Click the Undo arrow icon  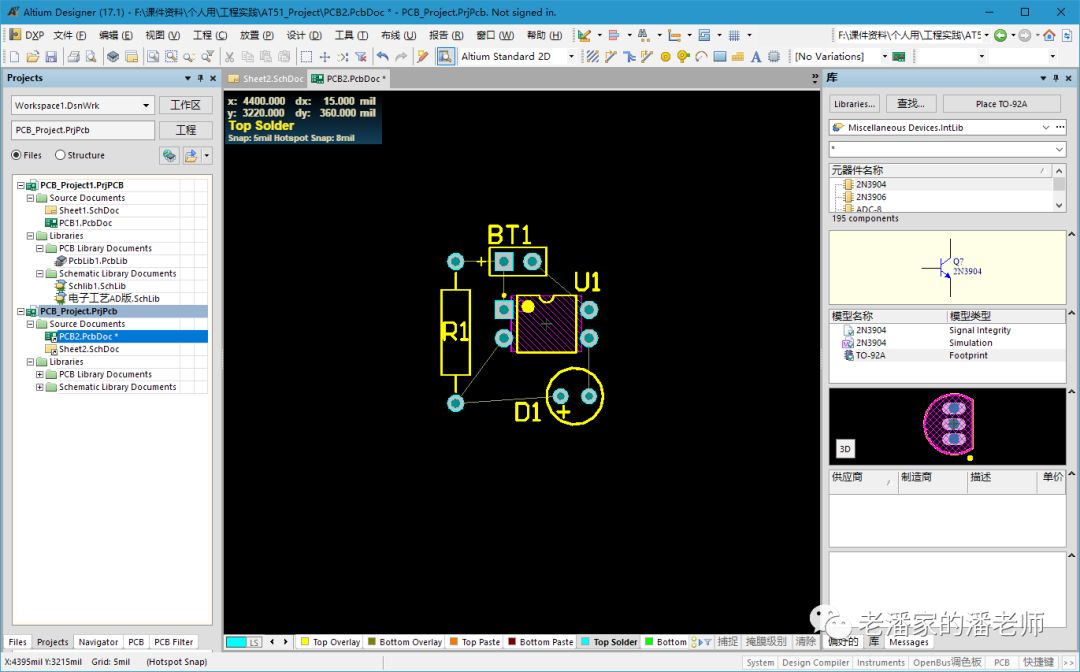click(383, 57)
